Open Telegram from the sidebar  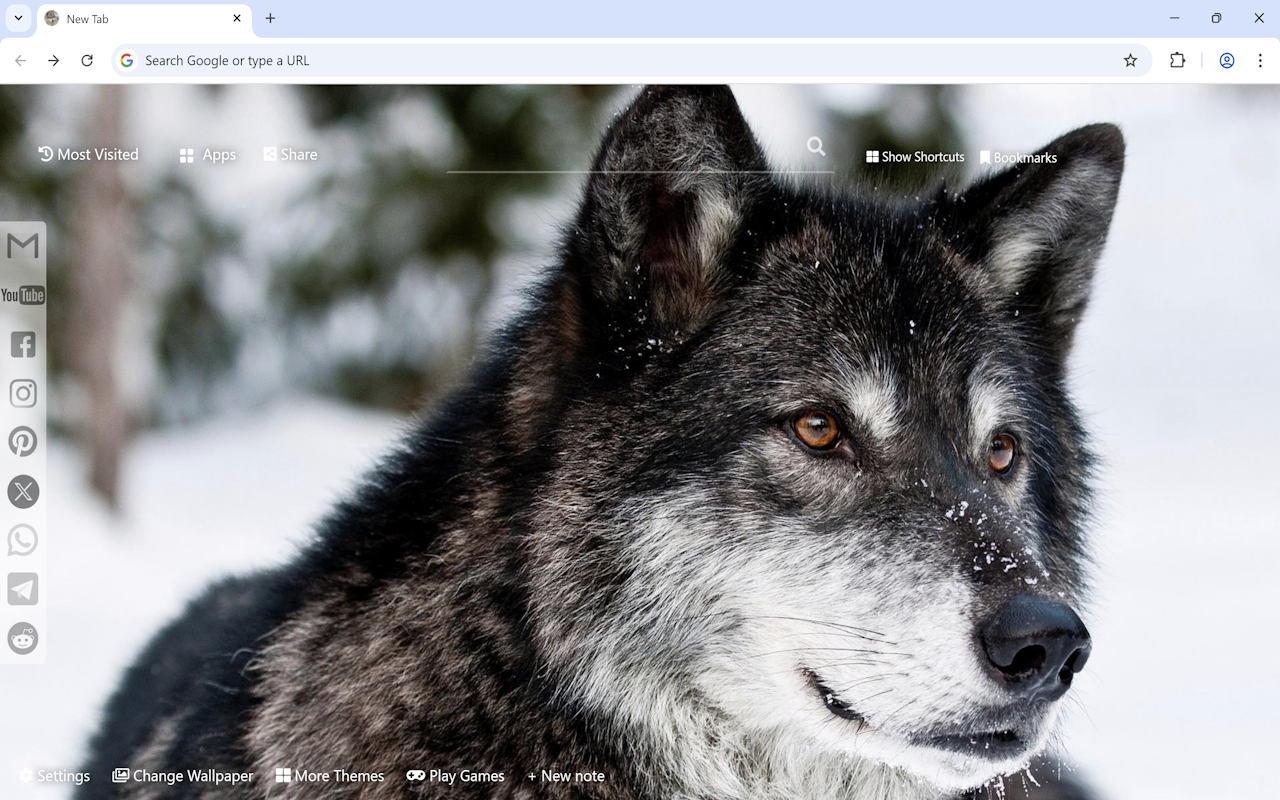click(22, 588)
